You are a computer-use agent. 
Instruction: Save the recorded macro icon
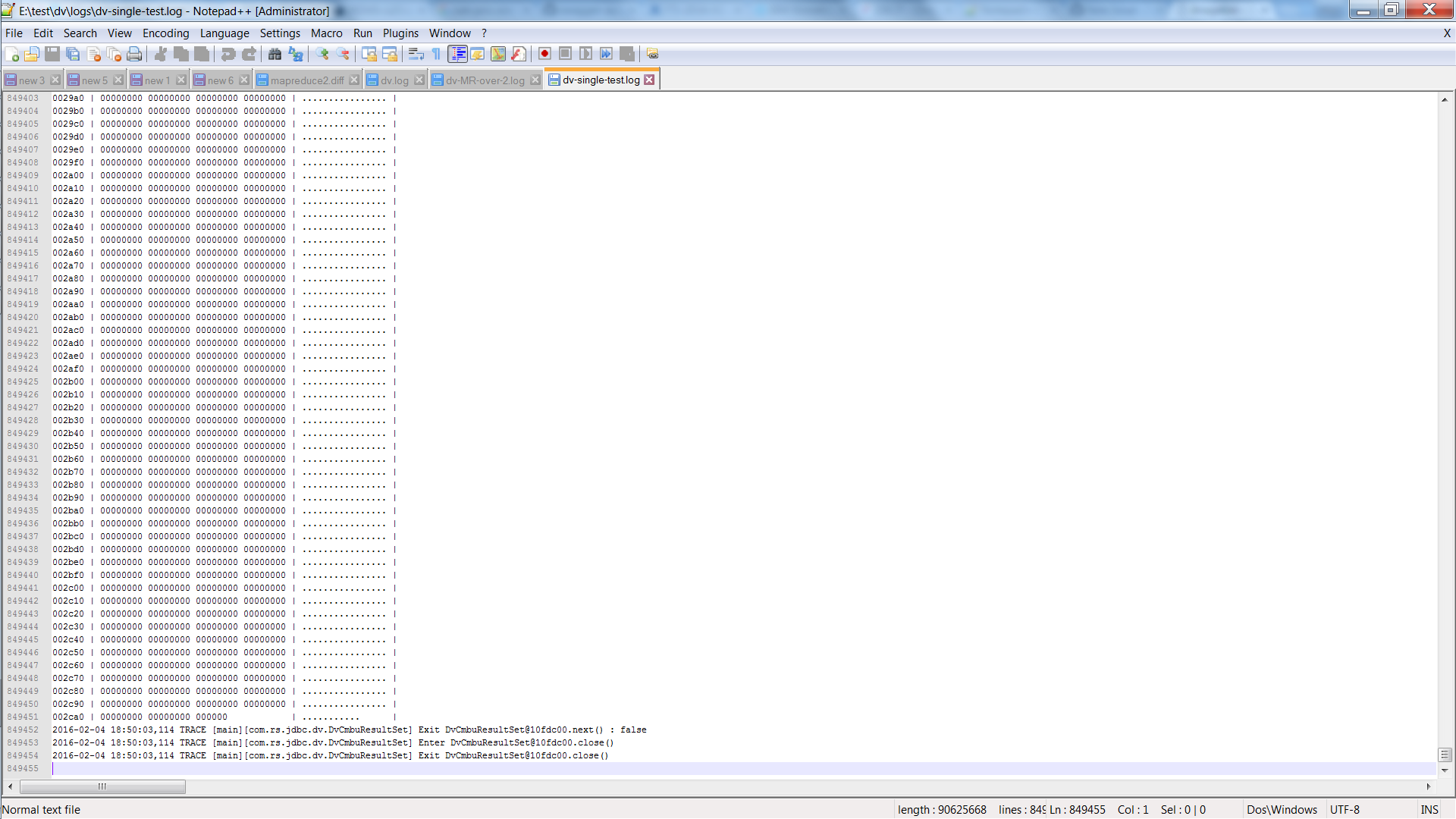click(x=626, y=54)
